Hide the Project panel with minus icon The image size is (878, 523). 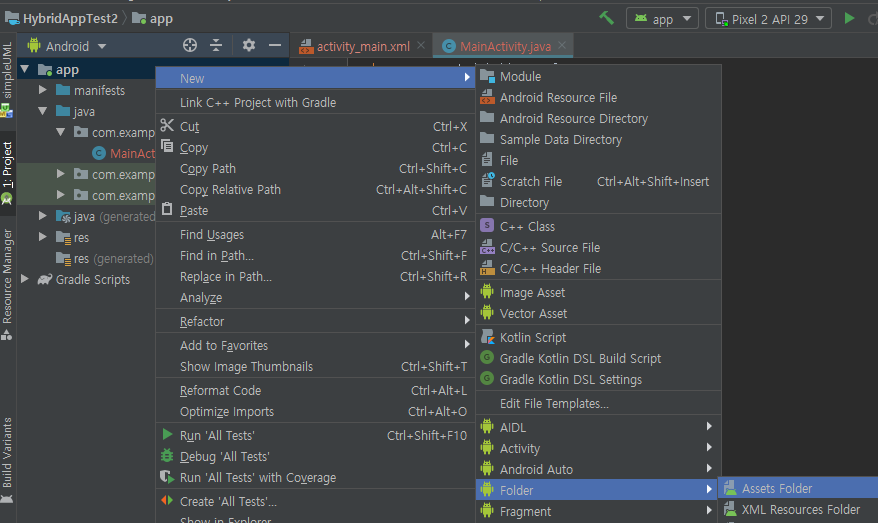(x=274, y=45)
